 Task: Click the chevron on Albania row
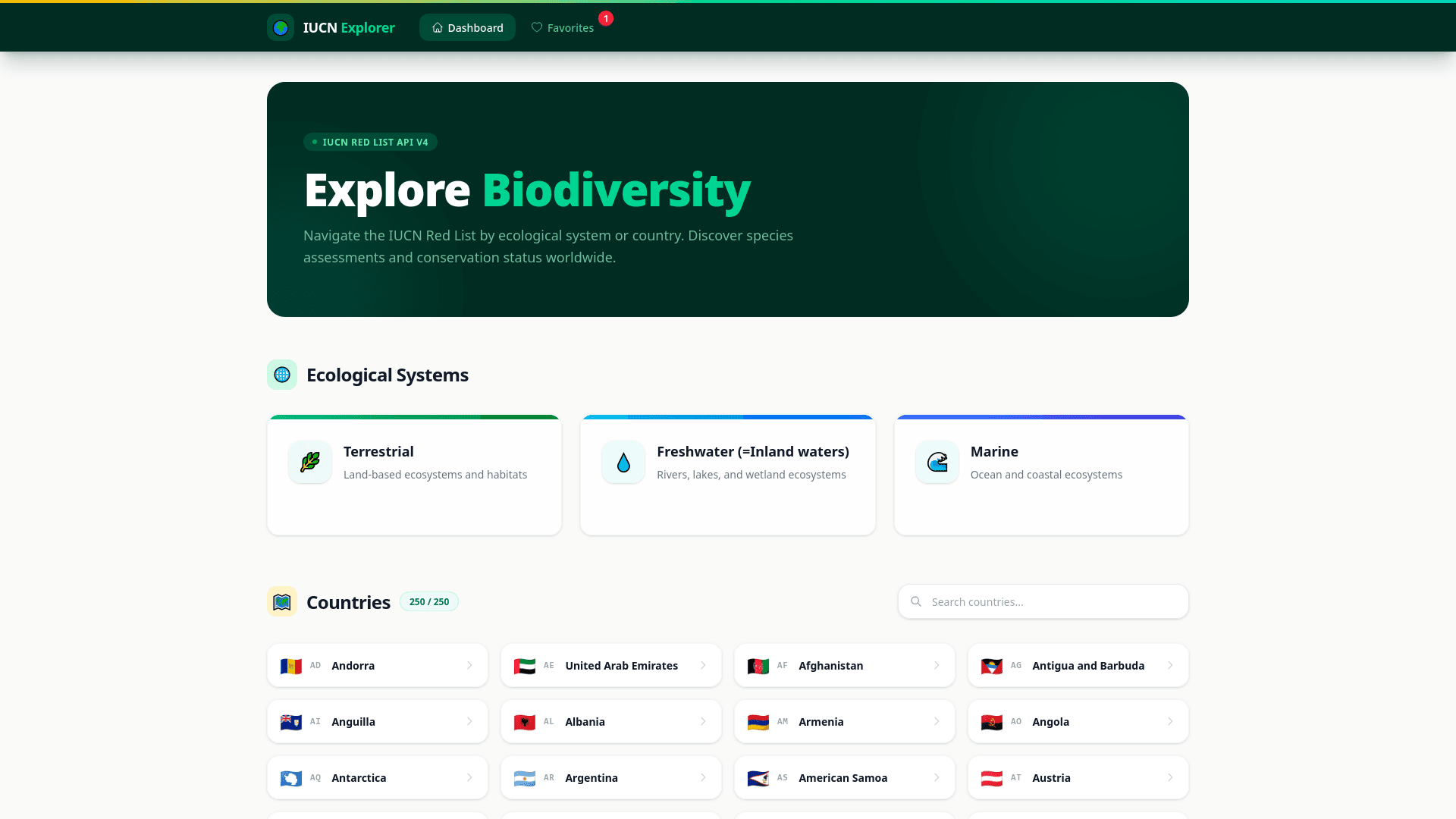[703, 722]
